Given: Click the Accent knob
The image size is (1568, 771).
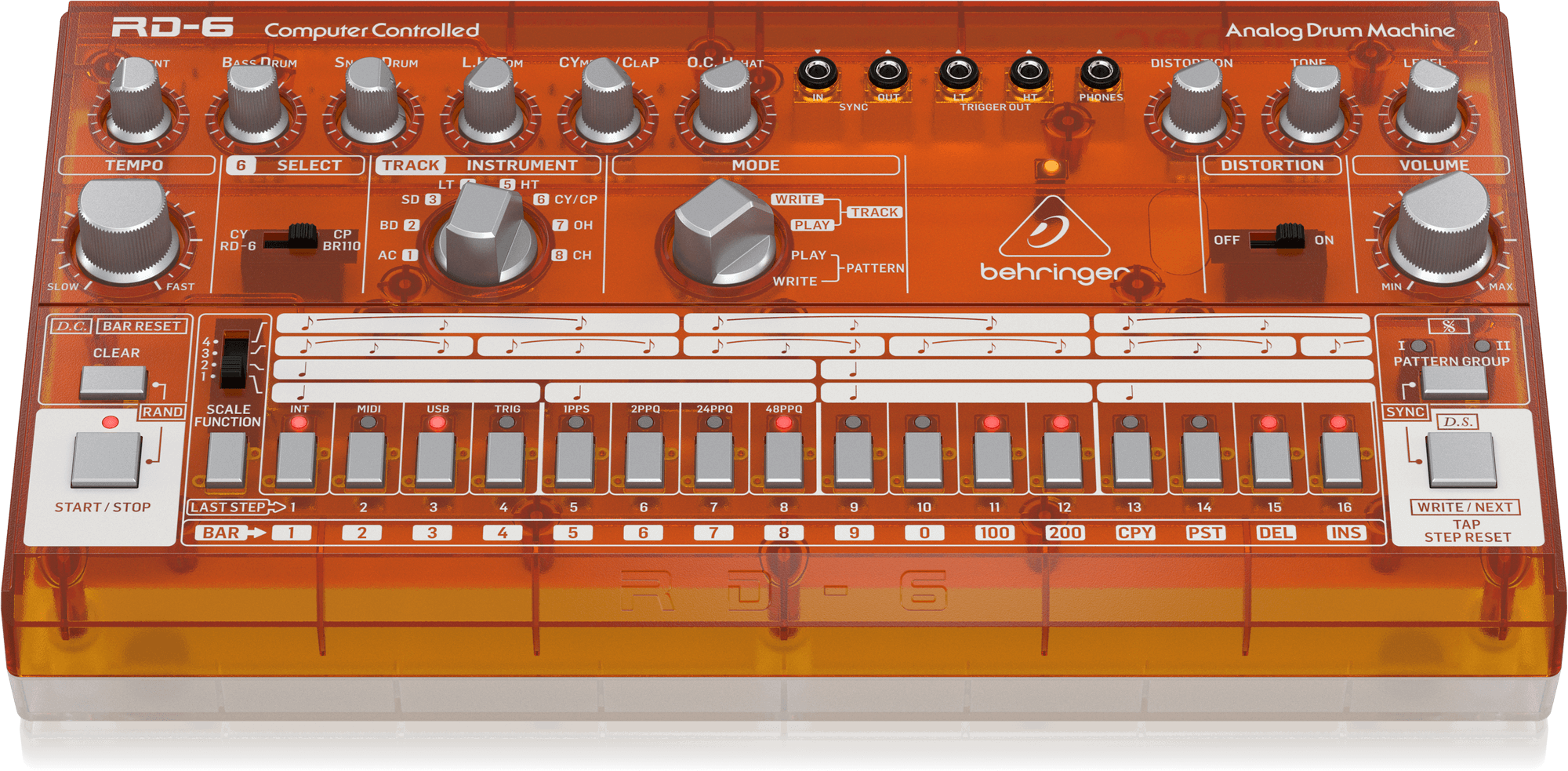Looking at the screenshot, I should 138,100.
